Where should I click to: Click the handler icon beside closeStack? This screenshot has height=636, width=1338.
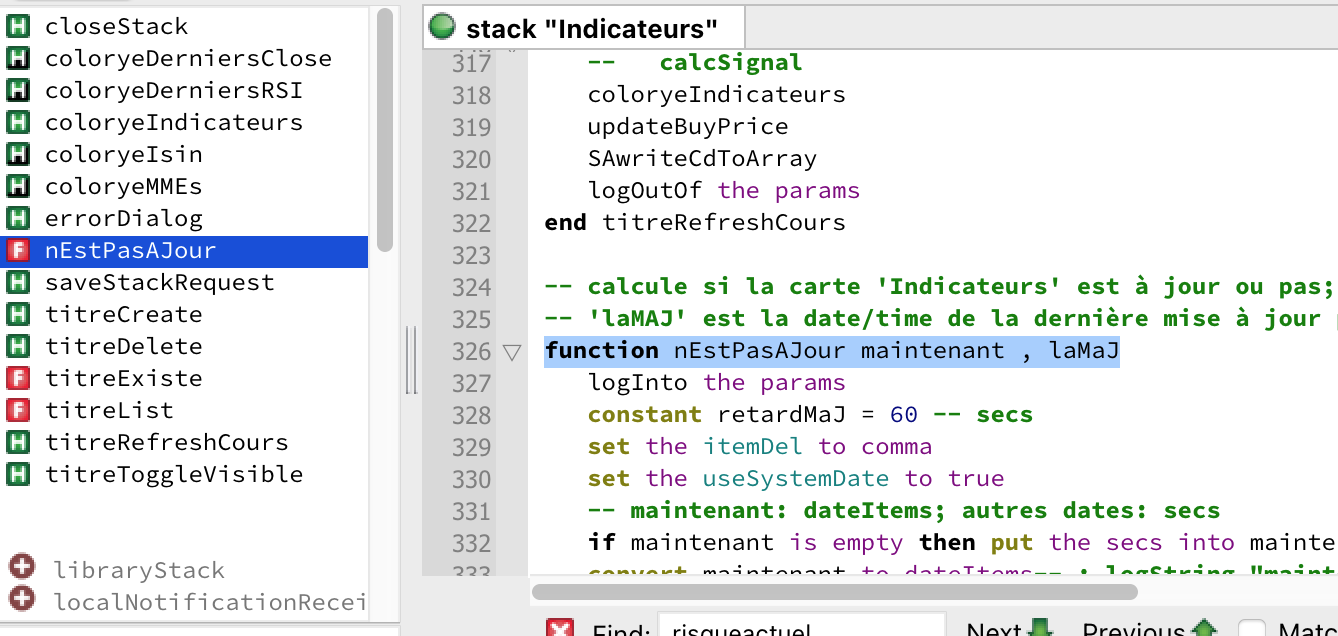point(18,27)
